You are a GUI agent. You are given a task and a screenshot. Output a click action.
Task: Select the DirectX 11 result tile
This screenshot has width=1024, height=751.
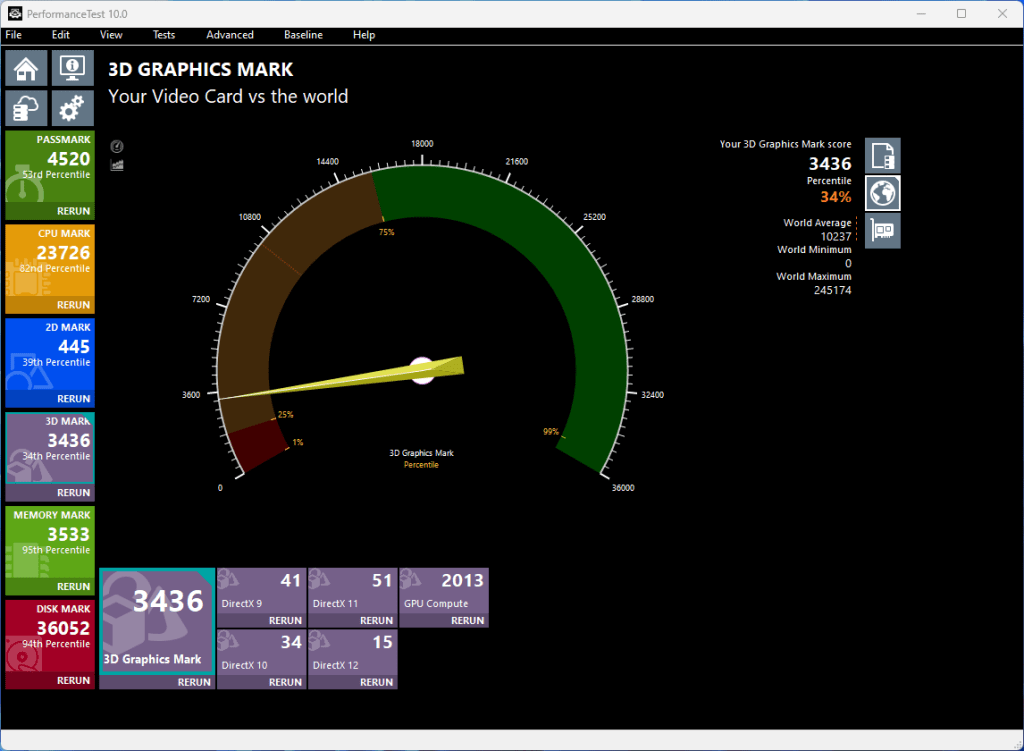[353, 591]
